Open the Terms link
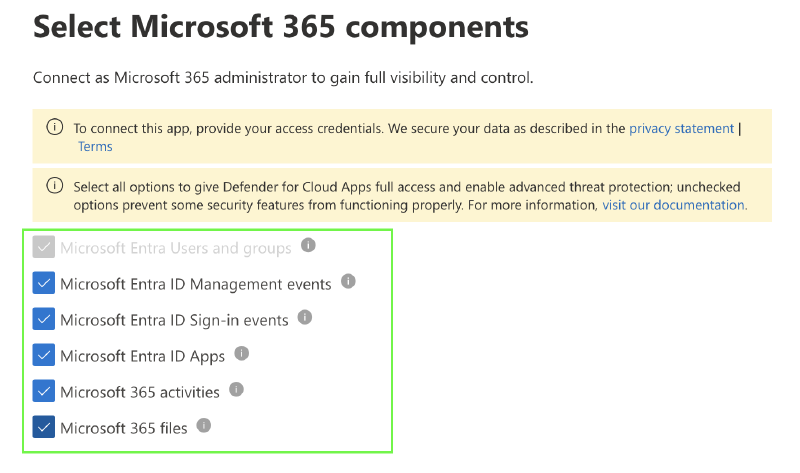 [x=95, y=146]
